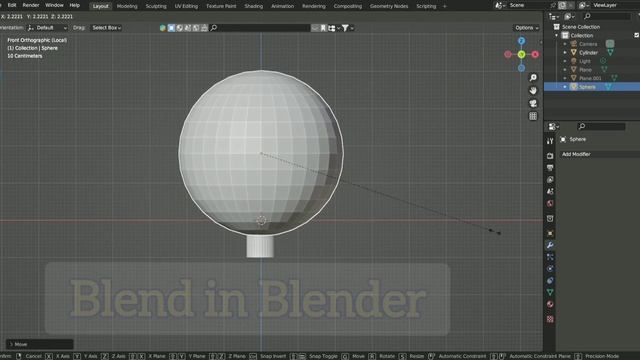640x360 pixels.
Task: Open the Object Constraints properties tab
Action: tap(550, 280)
